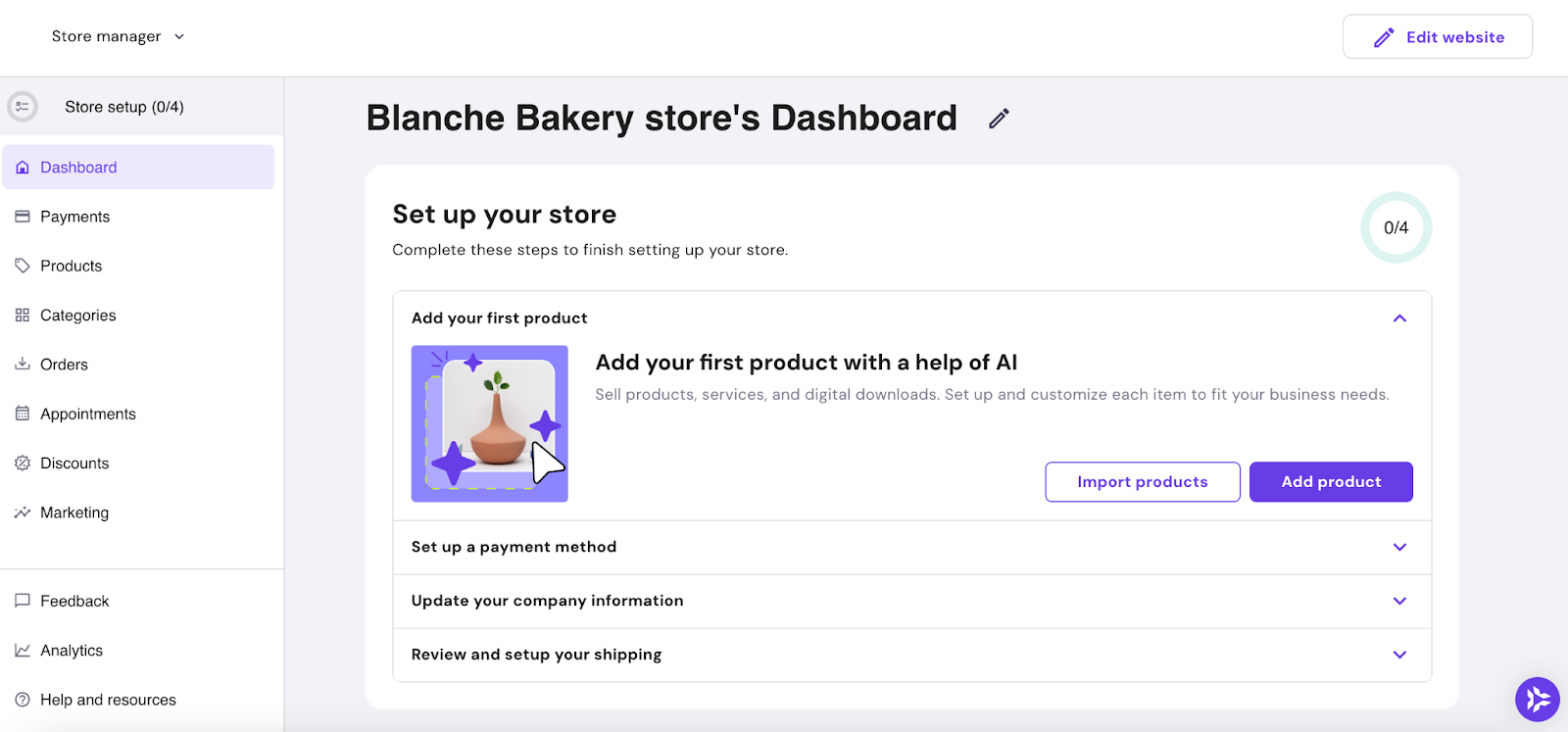Screen dimensions: 1568x732
Task: Click the Store setup checklist icon
Action: click(x=23, y=107)
